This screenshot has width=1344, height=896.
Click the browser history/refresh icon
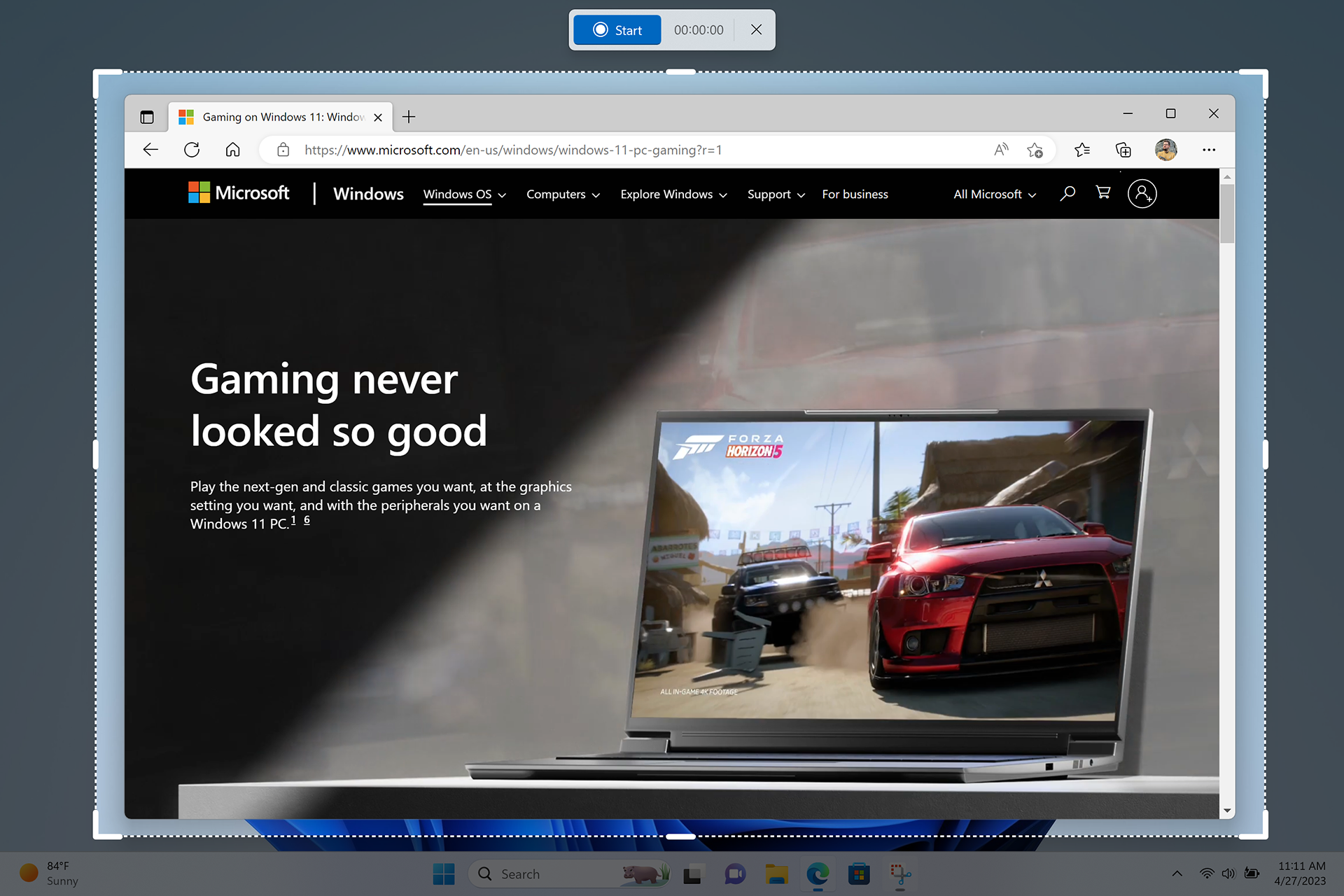pos(191,150)
